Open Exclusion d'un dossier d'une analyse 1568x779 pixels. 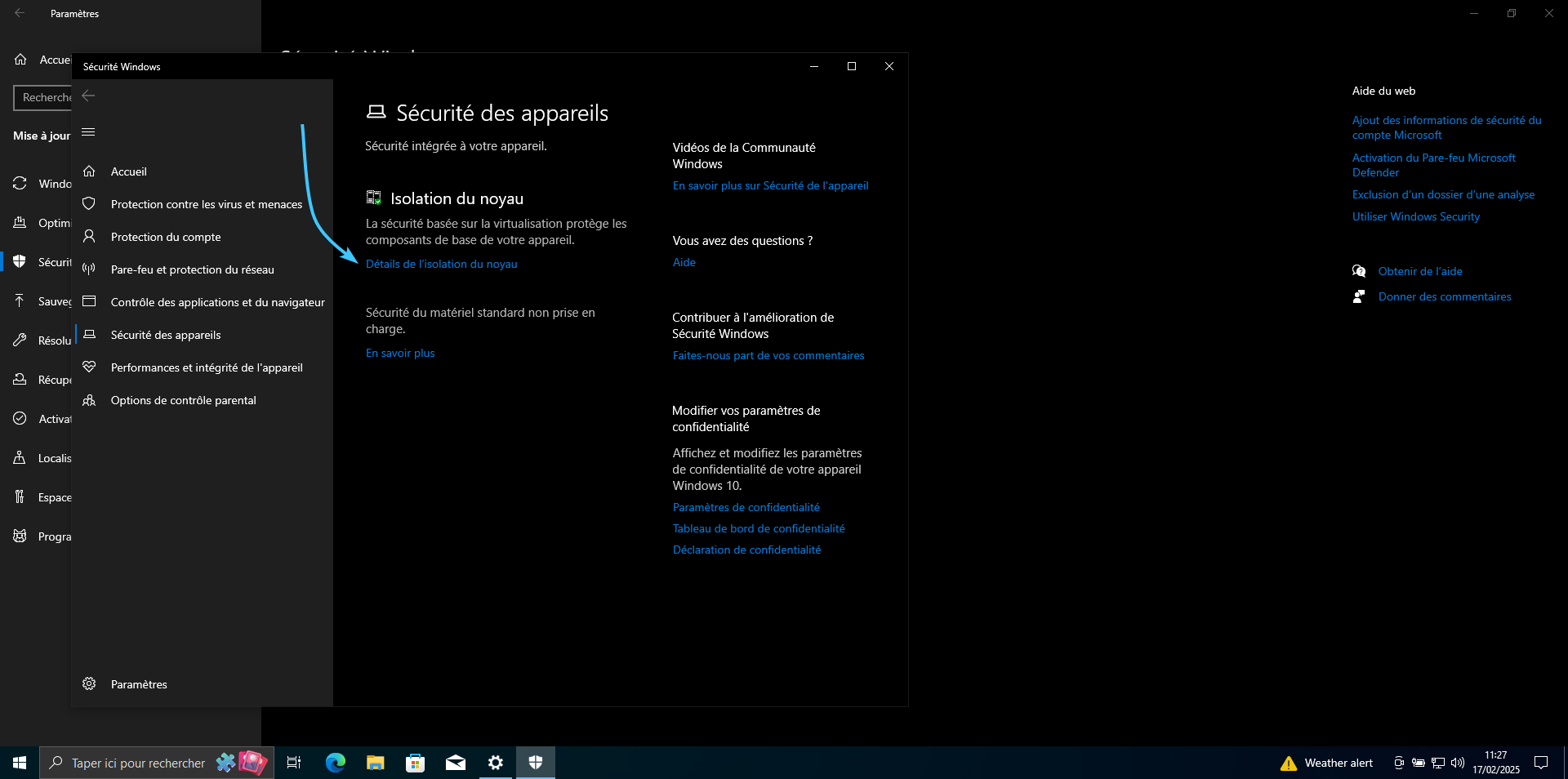[x=1443, y=194]
